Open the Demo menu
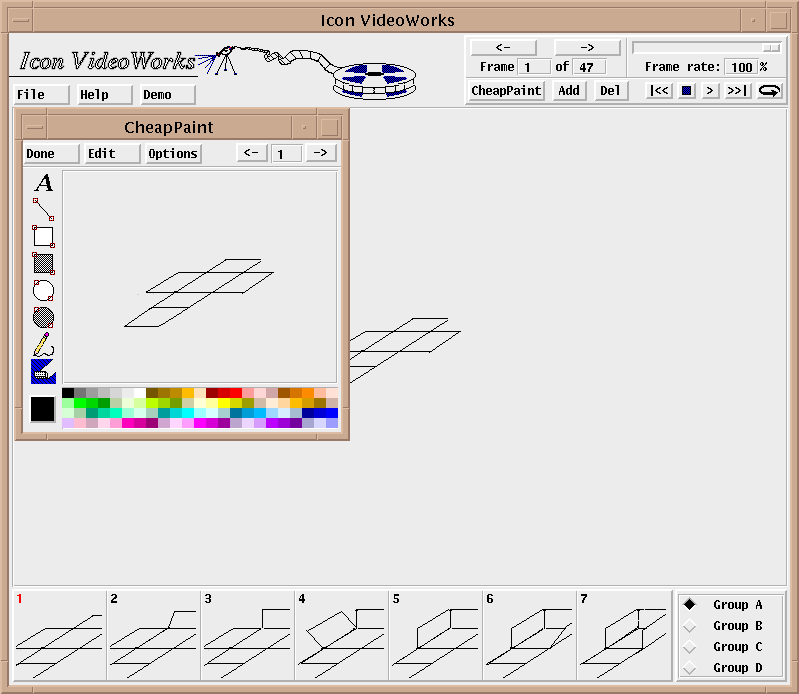Viewport: 799px width, 694px height. pos(166,95)
